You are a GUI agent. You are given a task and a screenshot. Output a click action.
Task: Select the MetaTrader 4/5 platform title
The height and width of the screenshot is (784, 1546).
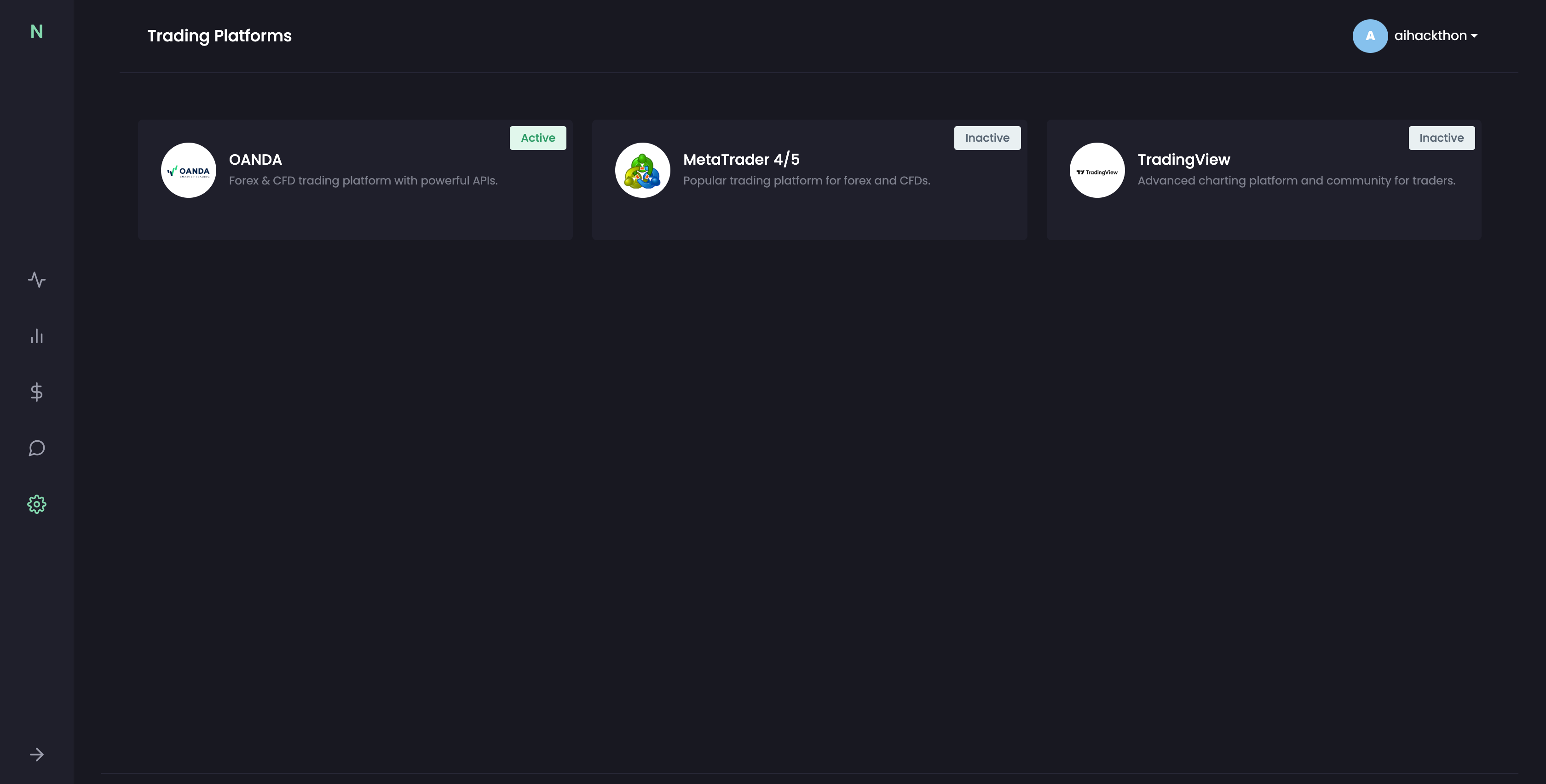(741, 160)
